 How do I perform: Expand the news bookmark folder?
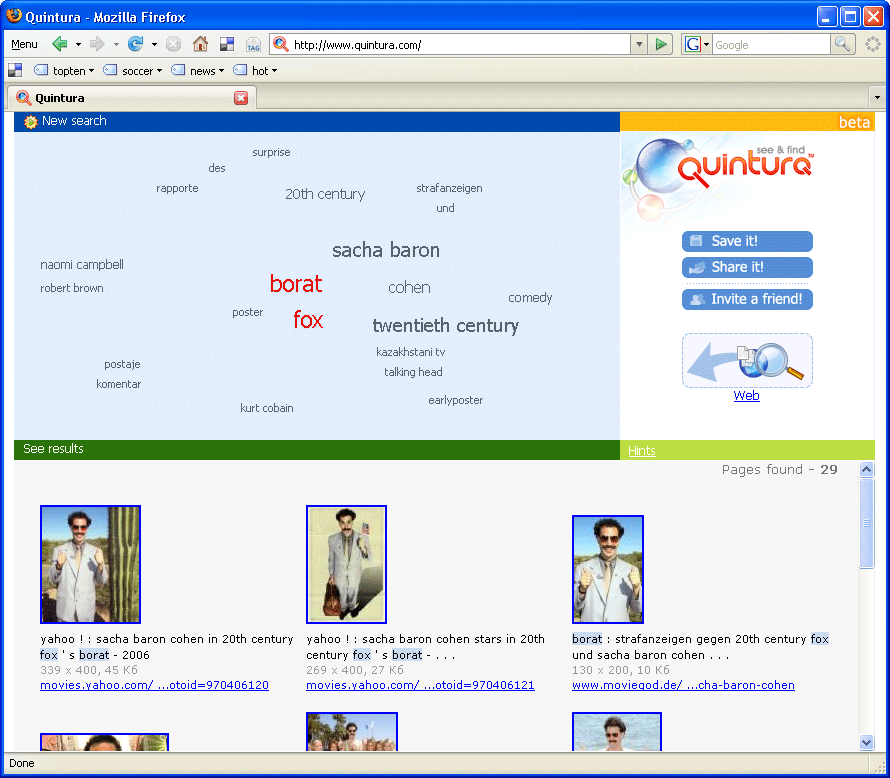click(198, 71)
